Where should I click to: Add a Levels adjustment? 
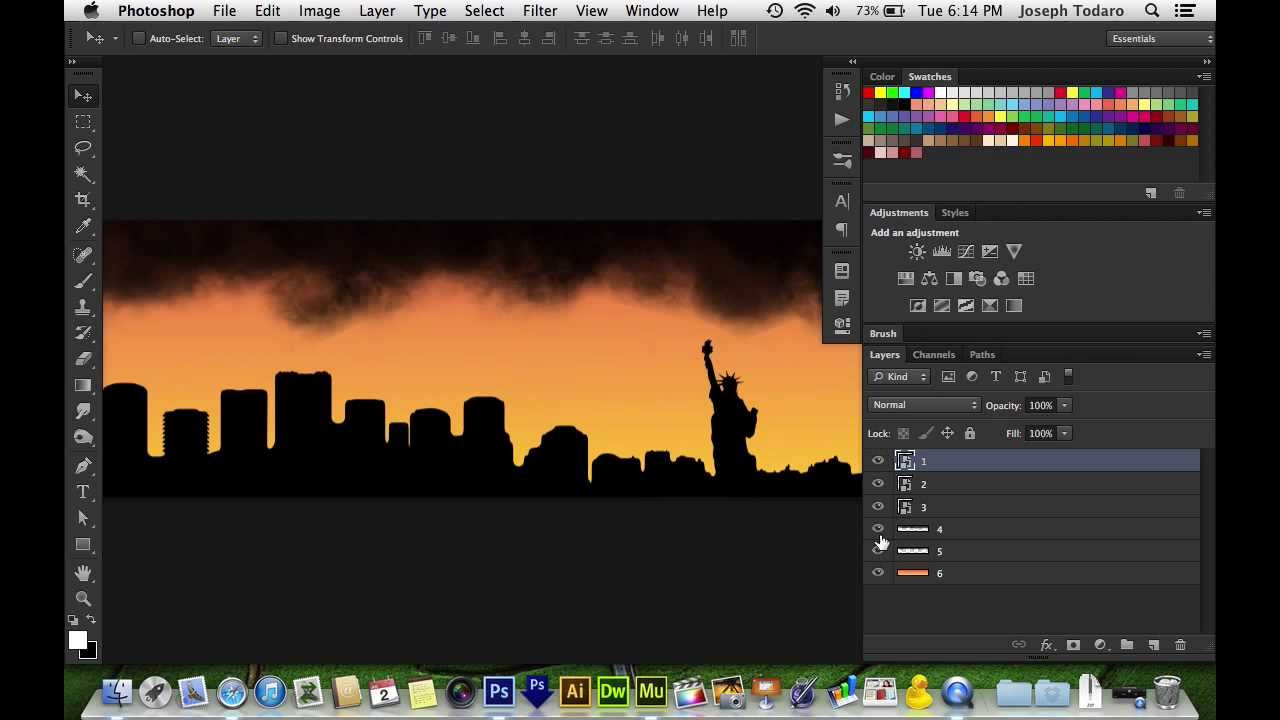(941, 252)
